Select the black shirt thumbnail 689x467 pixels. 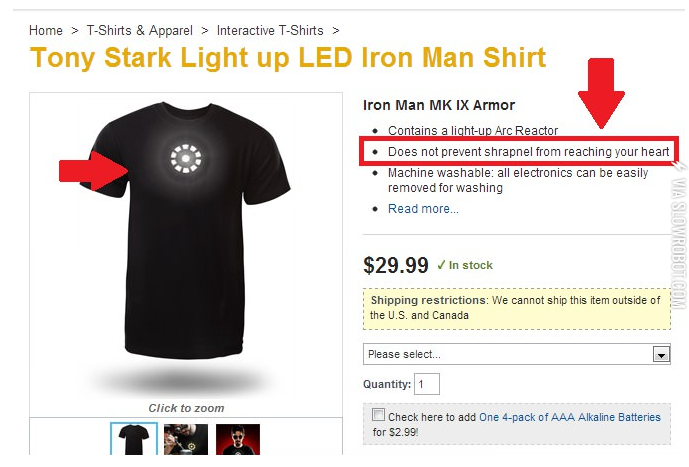click(132, 440)
